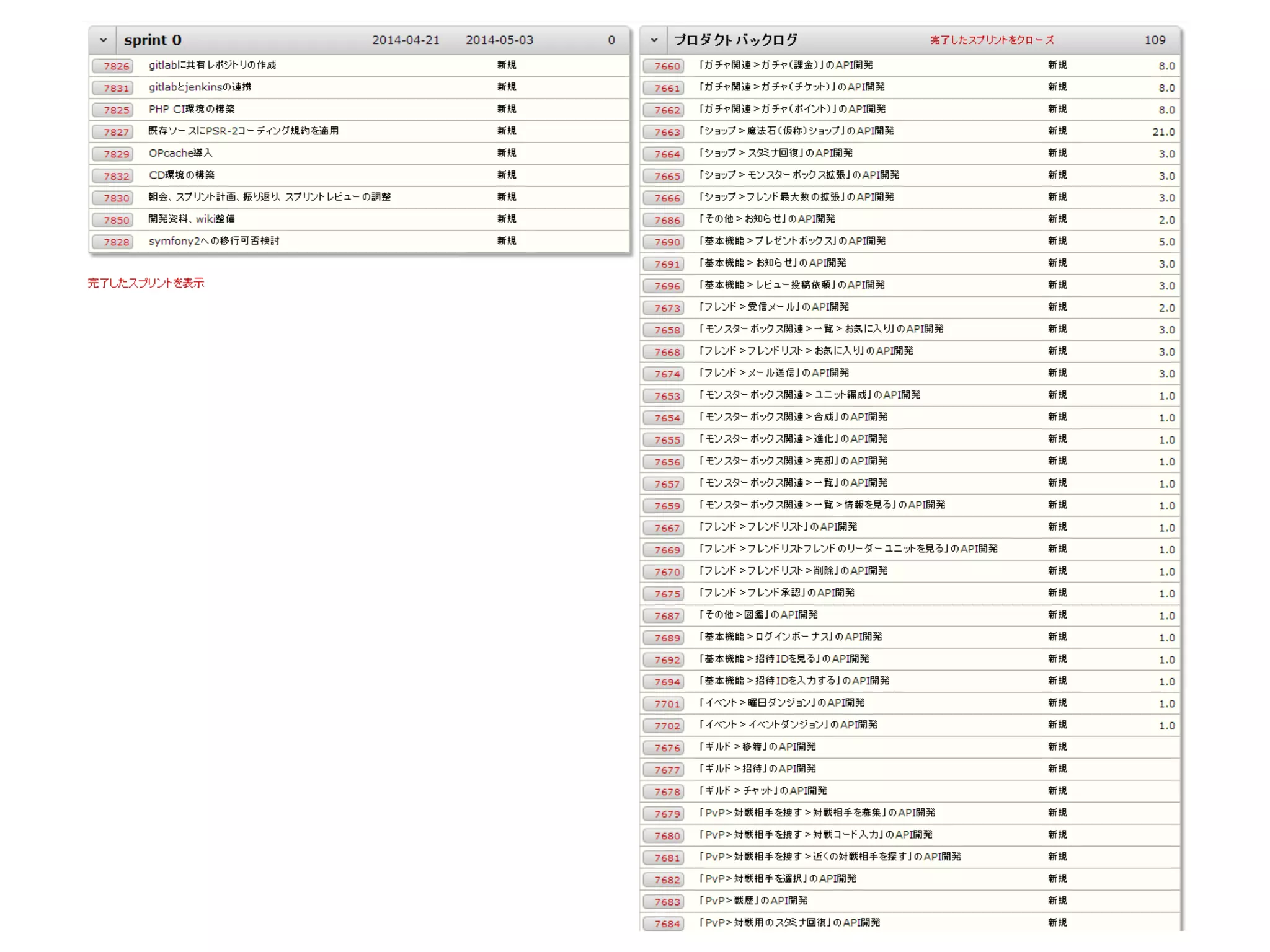Viewport: 1270px width, 952px height.
Task: Open the product backlog menu arrow
Action: pos(654,40)
